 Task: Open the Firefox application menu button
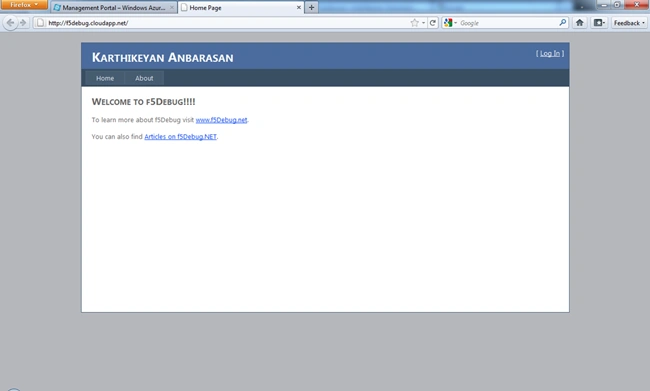click(x=24, y=5)
